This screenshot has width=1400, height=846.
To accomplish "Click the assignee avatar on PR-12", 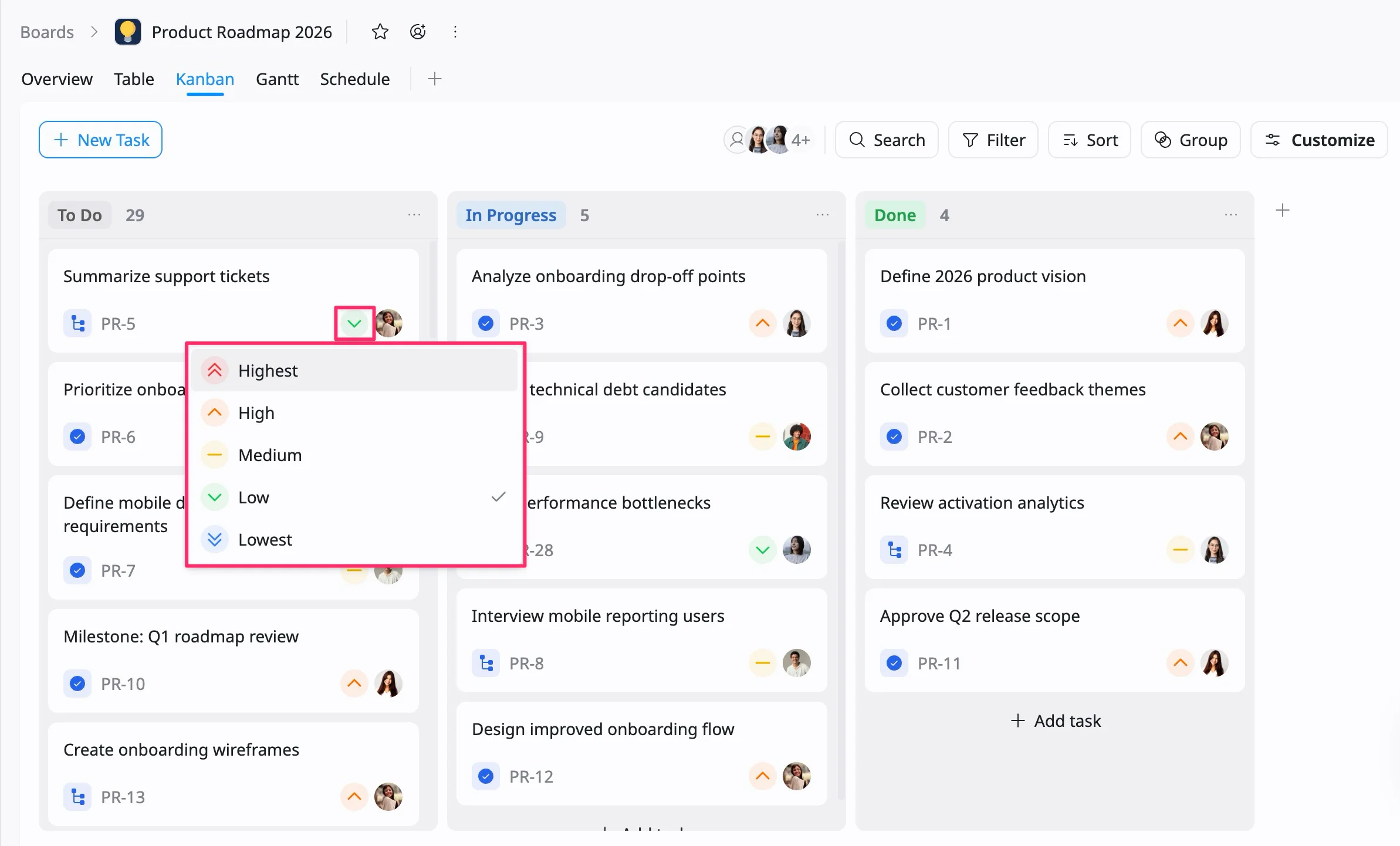I will tap(797, 776).
